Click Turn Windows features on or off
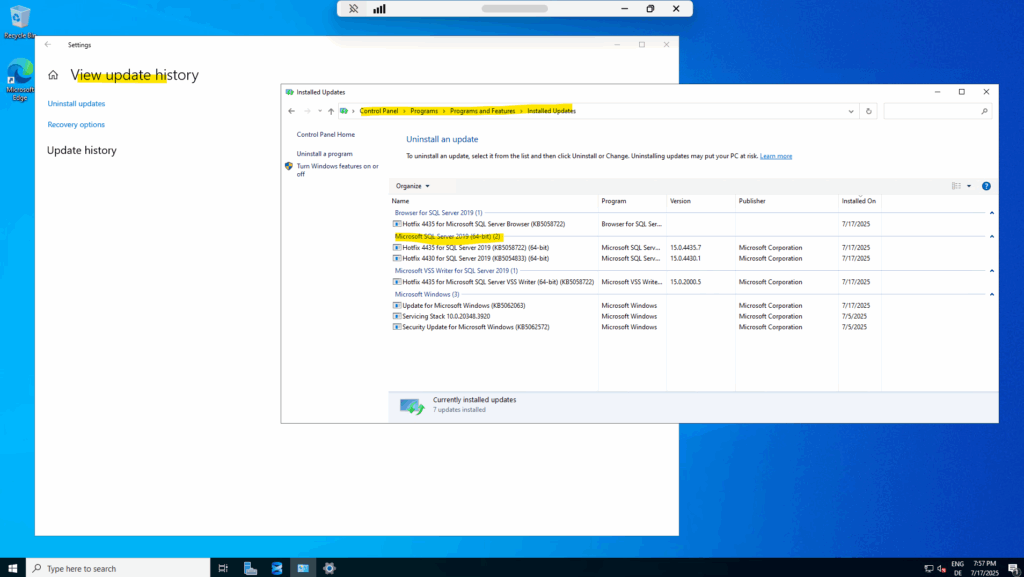Image resolution: width=1024 pixels, height=577 pixels. point(338,170)
